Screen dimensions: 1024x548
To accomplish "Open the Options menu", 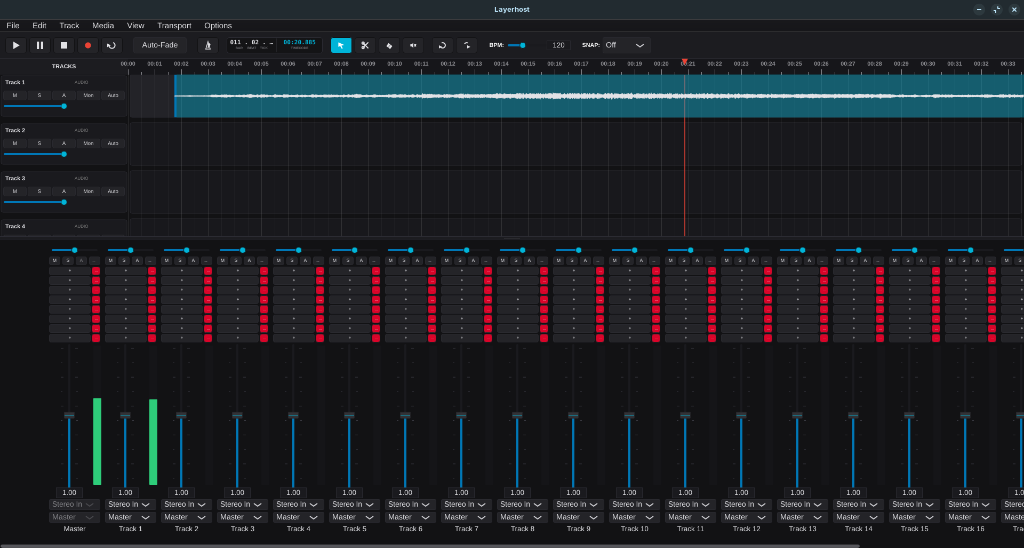I will 218,25.
